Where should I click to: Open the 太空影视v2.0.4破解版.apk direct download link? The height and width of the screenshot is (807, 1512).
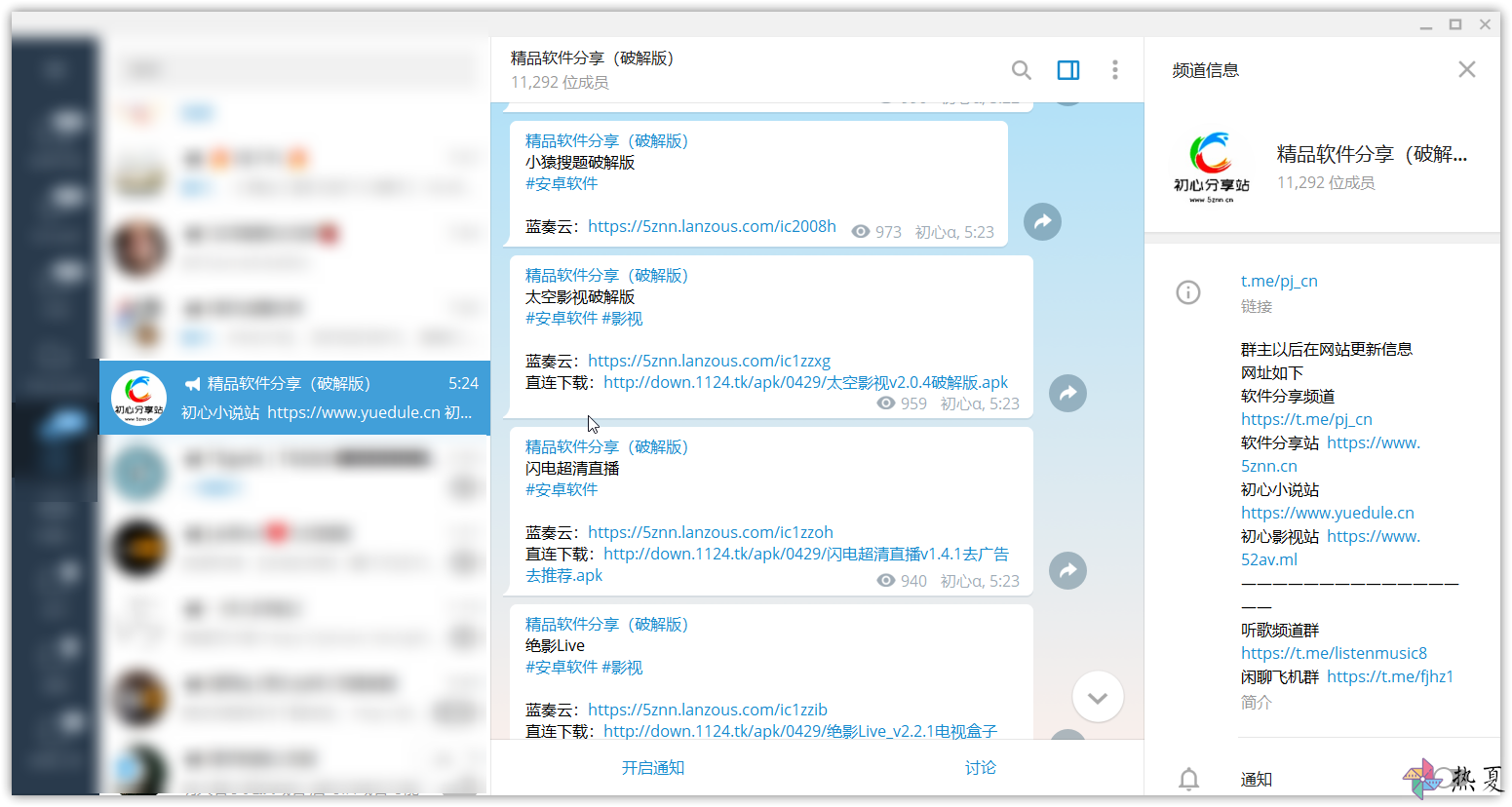(x=805, y=382)
